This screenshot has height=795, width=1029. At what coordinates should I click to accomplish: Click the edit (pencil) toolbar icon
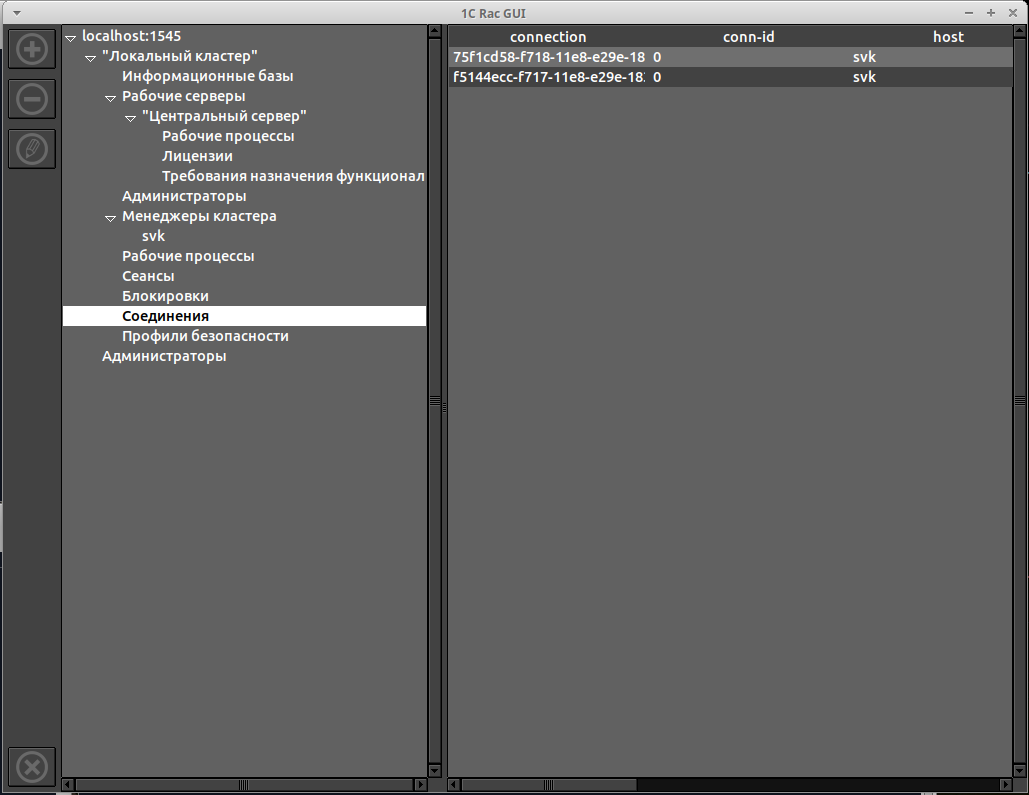pyautogui.click(x=32, y=149)
